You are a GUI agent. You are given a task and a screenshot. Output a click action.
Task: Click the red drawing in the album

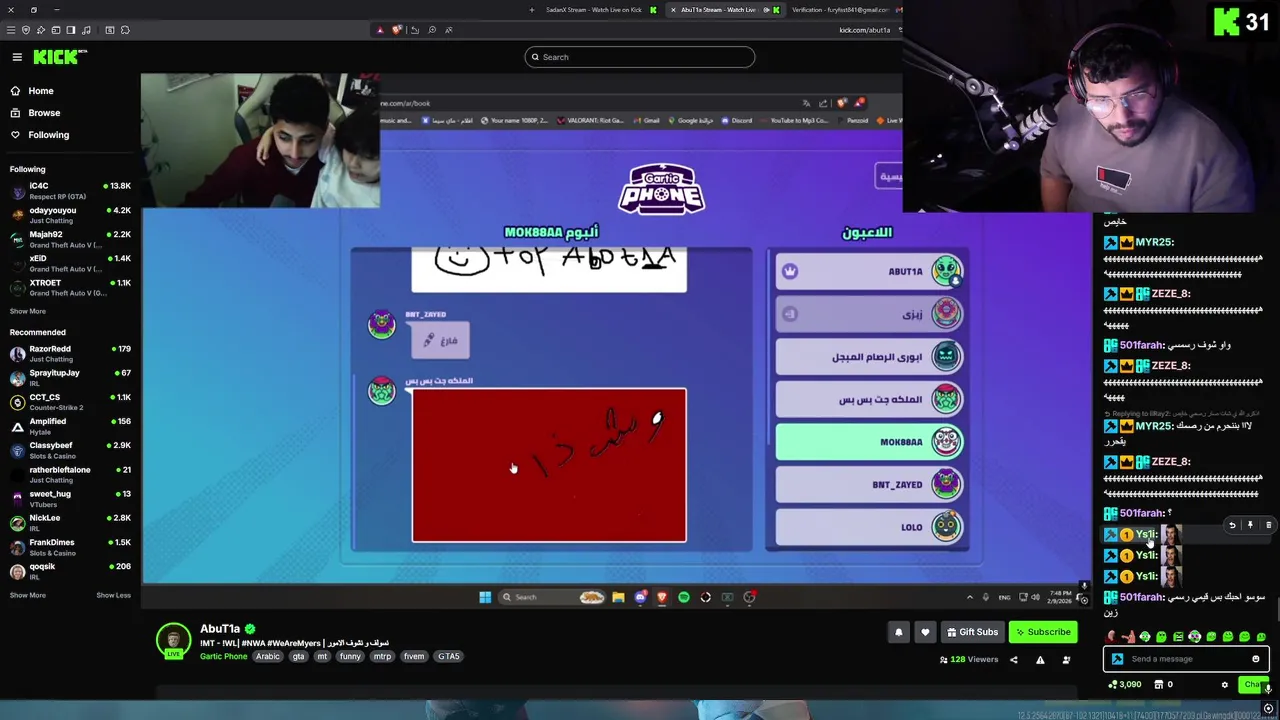click(x=549, y=465)
